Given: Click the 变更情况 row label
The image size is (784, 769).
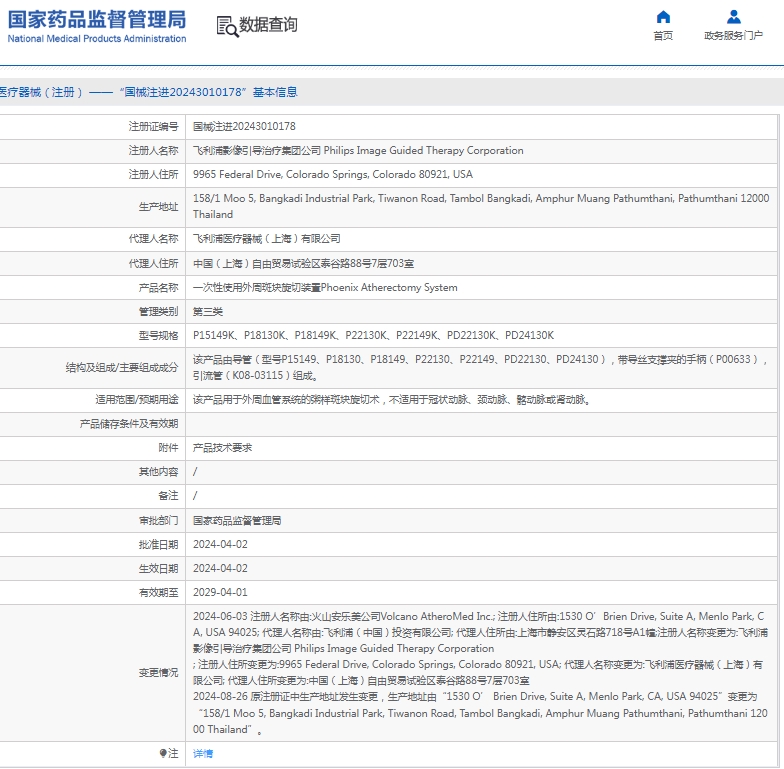Looking at the screenshot, I should (158, 672).
